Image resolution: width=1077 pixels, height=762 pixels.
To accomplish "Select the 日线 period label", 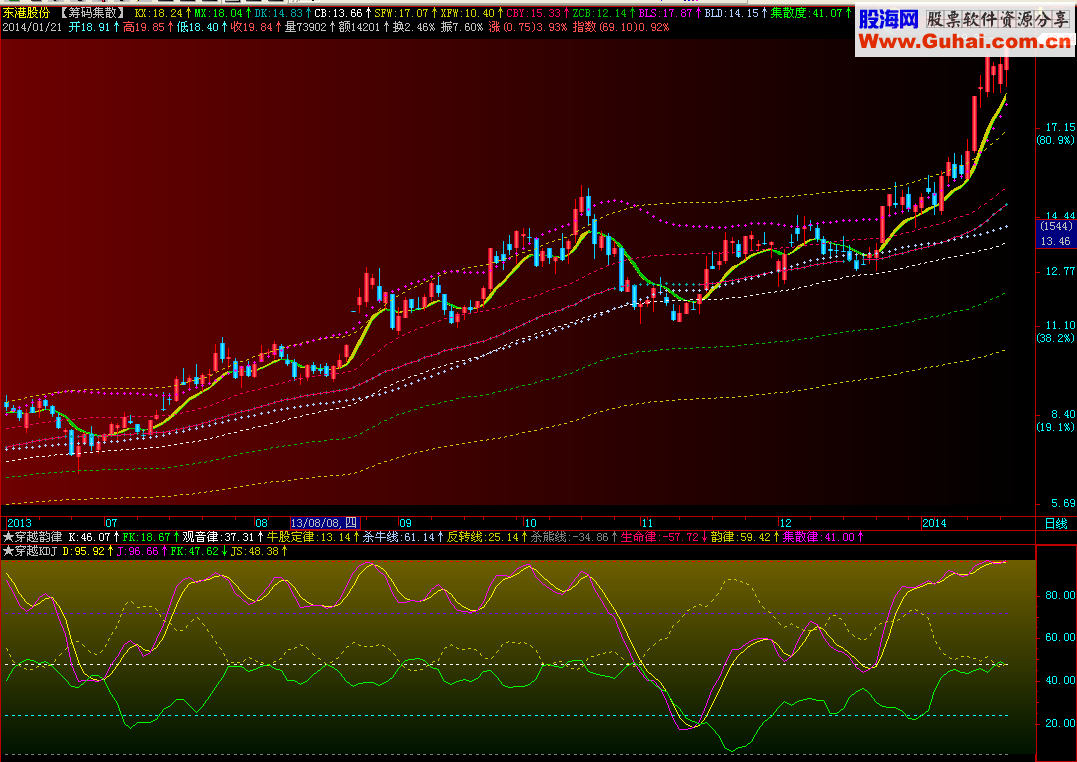I will (x=1056, y=524).
